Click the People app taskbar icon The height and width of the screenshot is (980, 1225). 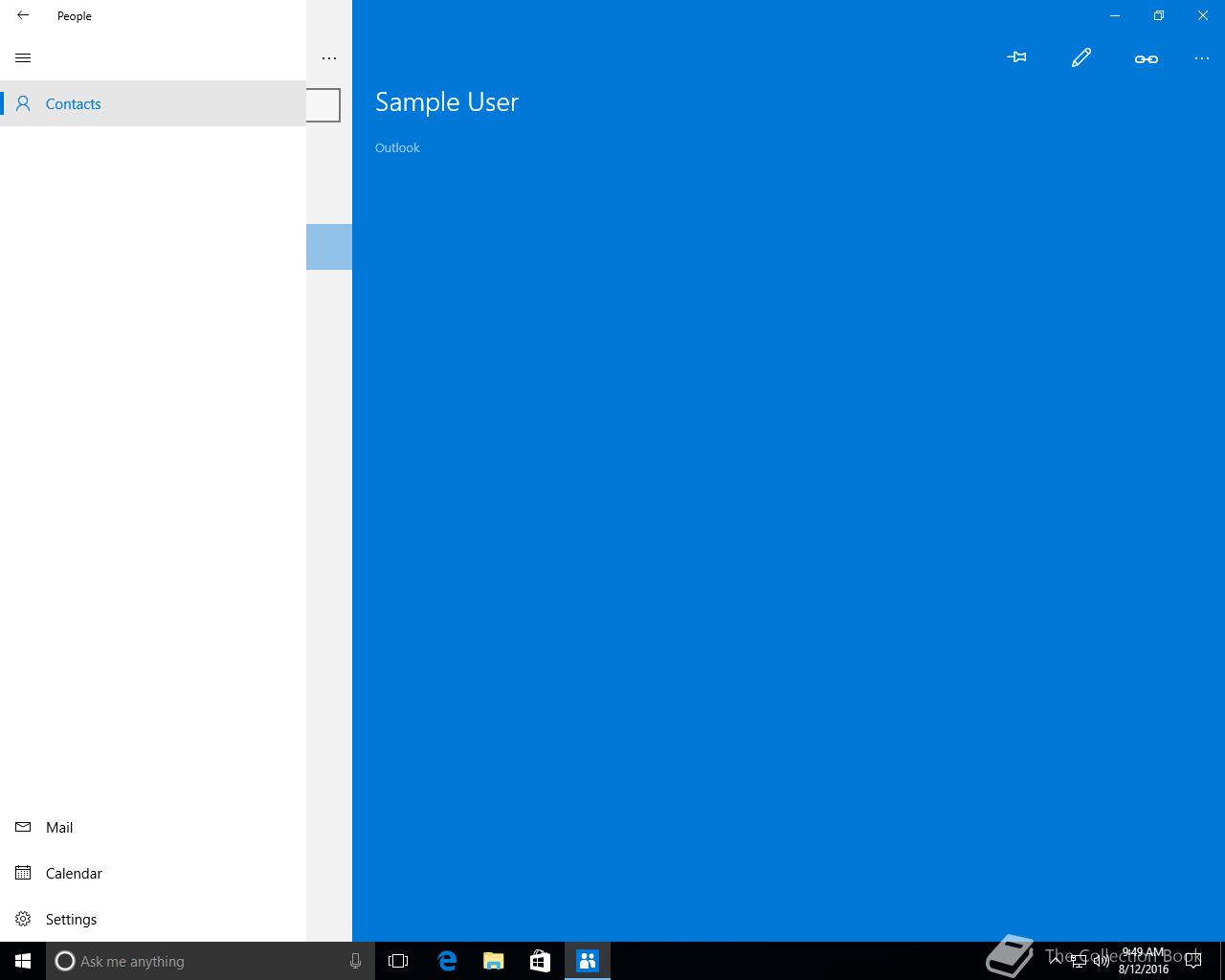[588, 961]
